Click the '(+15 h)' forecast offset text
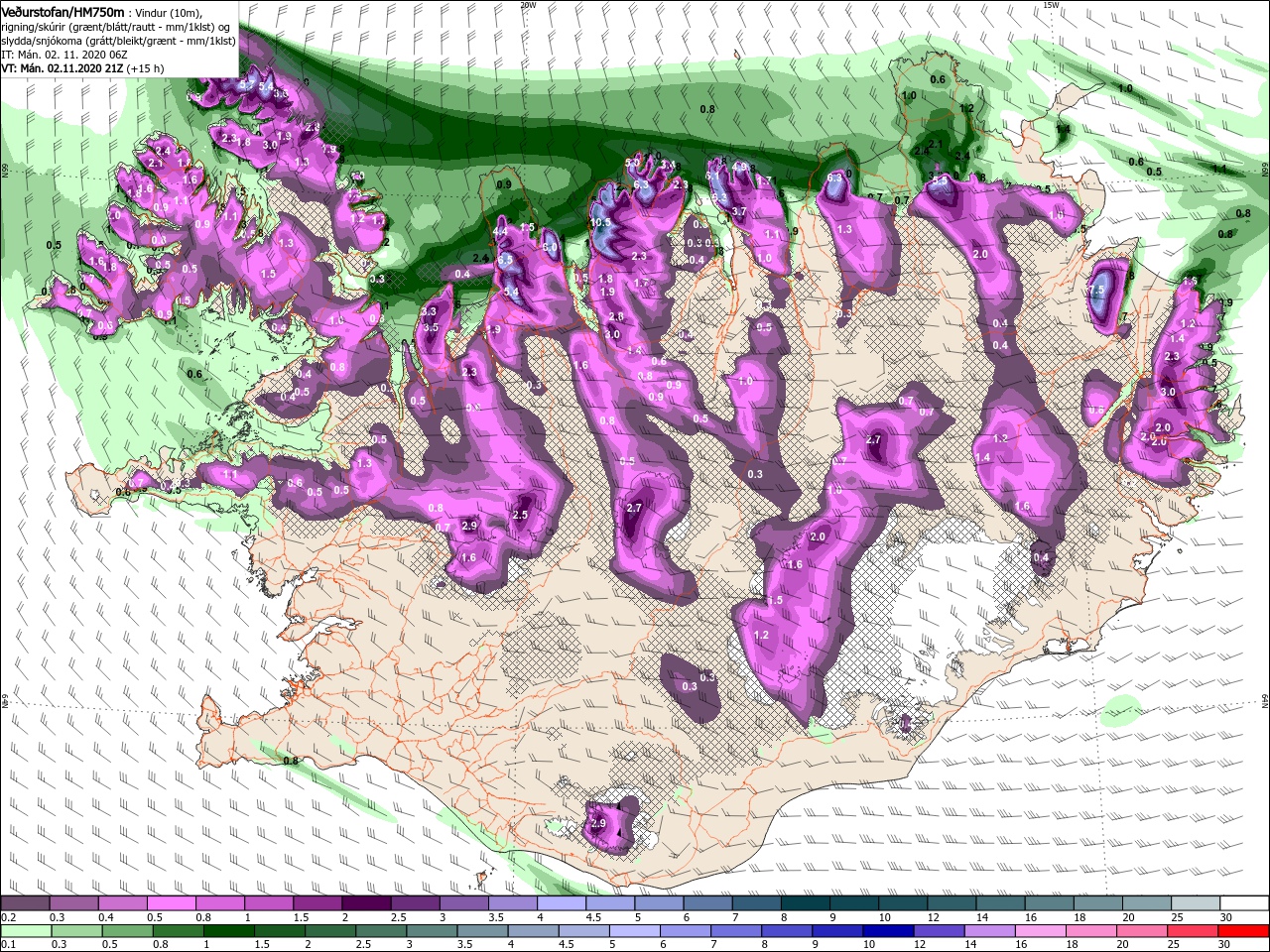The image size is (1270, 952). pyautogui.click(x=145, y=68)
